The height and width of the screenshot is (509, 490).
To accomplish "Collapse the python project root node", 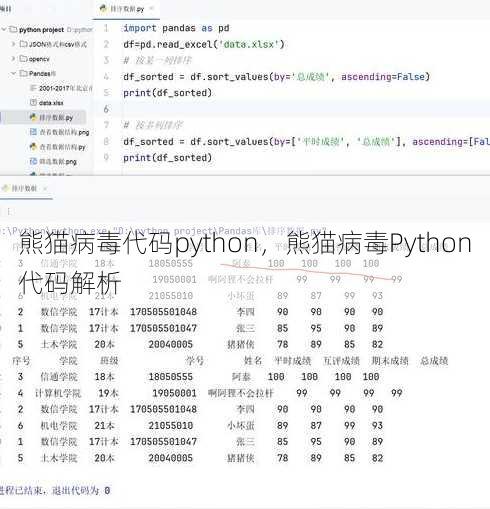I will 4,29.
